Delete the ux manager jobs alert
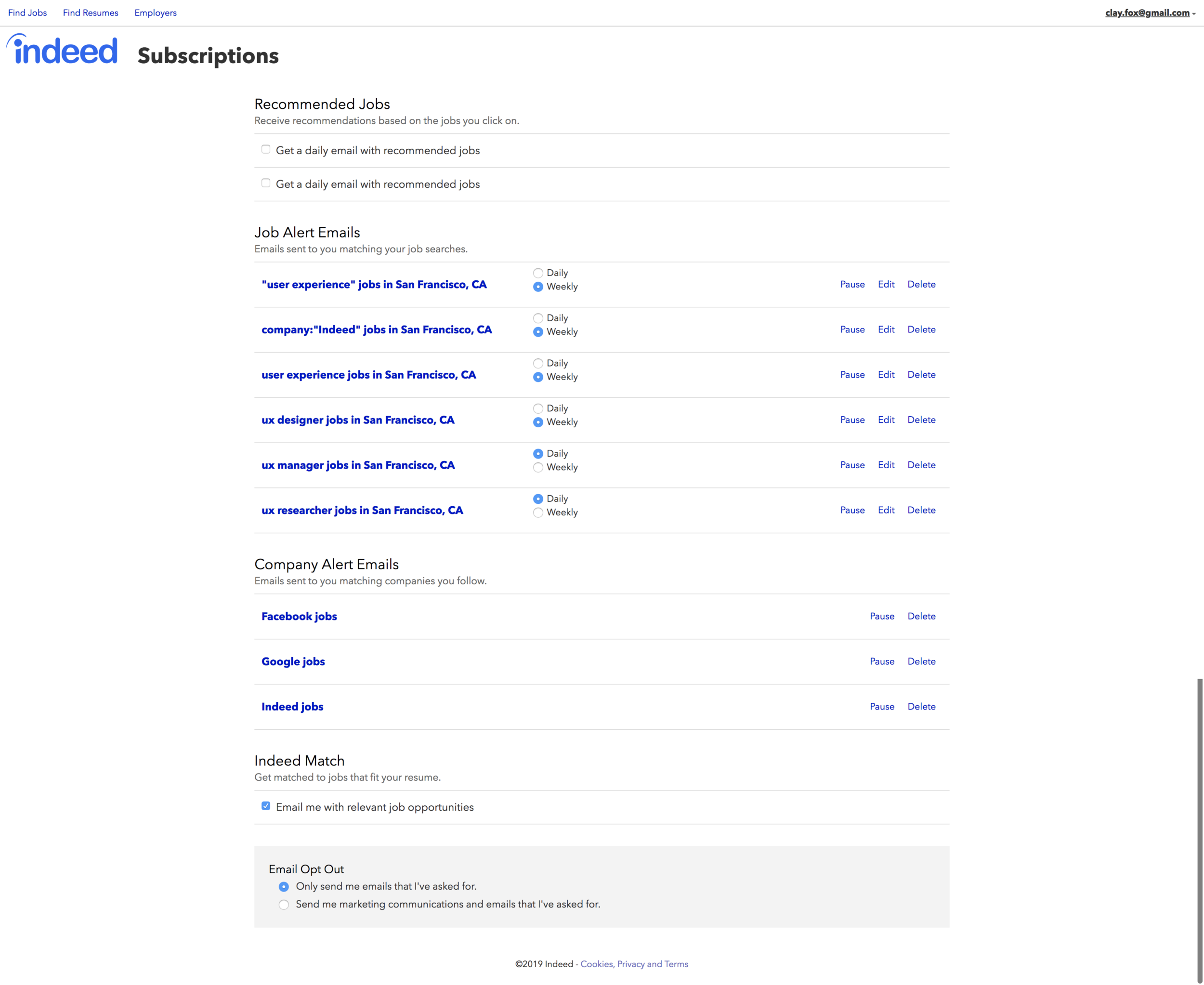1204x985 pixels. tap(921, 465)
